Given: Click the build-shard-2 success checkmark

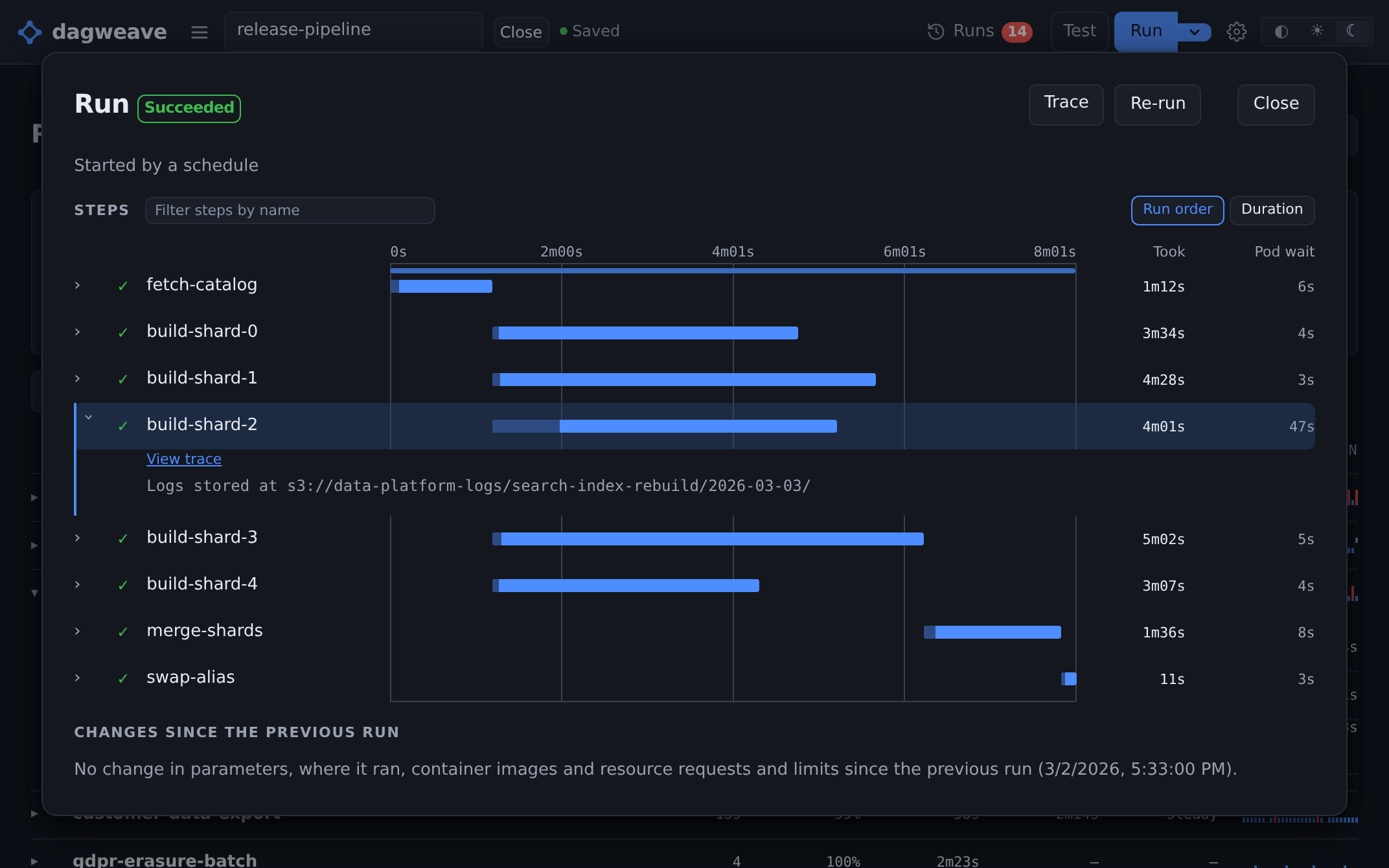Looking at the screenshot, I should click(123, 426).
